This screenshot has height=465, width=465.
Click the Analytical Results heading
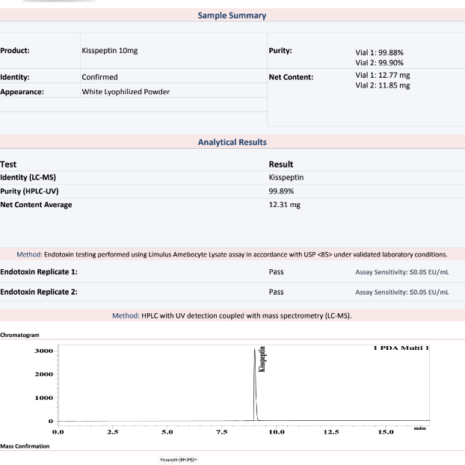(232, 142)
